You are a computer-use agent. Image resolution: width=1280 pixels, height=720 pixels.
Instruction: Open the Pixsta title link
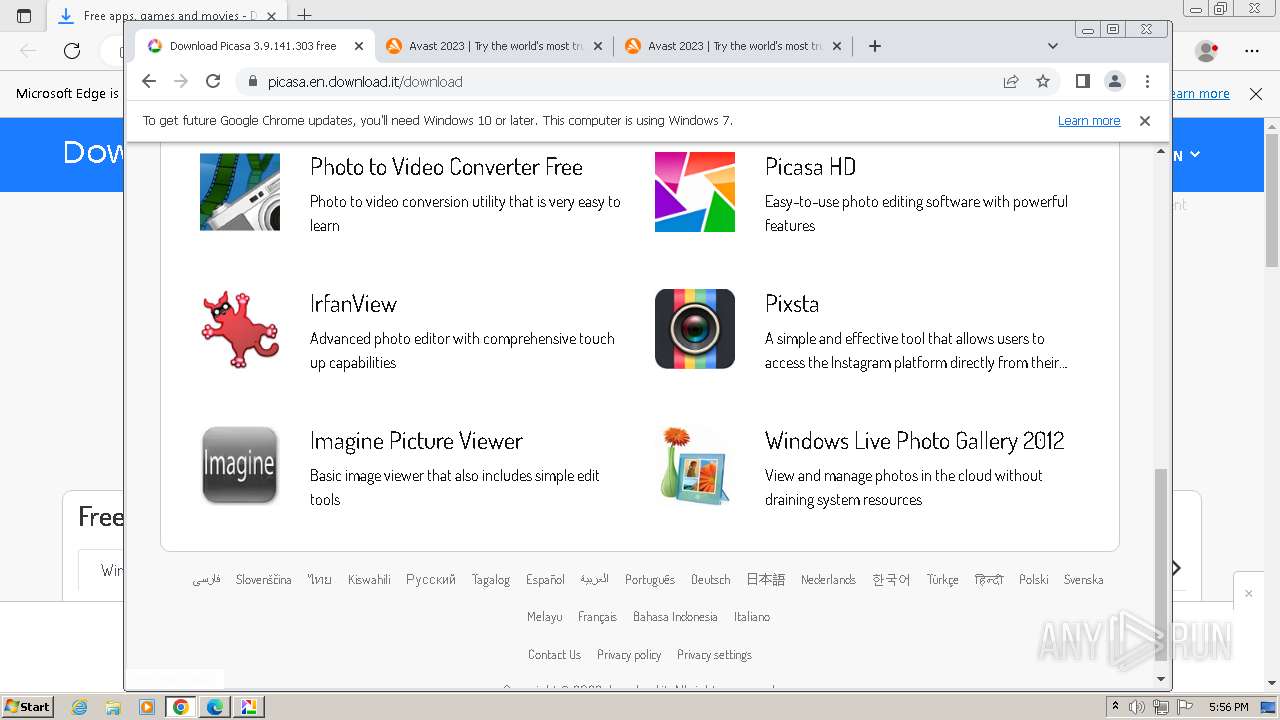click(x=792, y=304)
